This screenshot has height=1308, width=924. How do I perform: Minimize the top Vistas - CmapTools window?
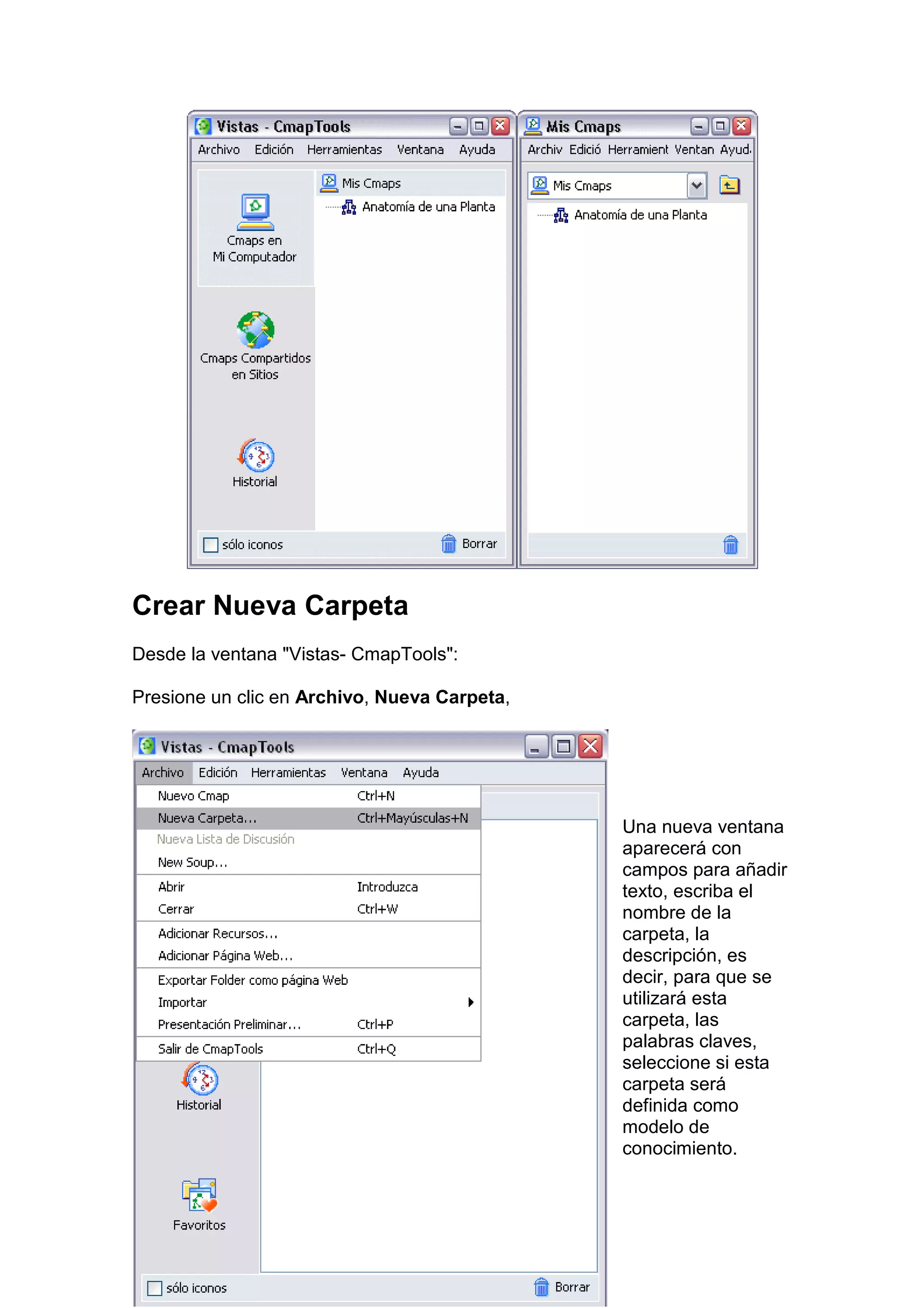click(458, 126)
